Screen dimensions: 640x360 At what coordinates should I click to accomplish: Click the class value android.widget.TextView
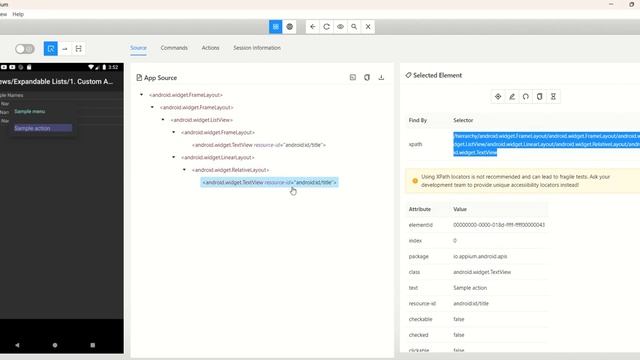(482, 272)
